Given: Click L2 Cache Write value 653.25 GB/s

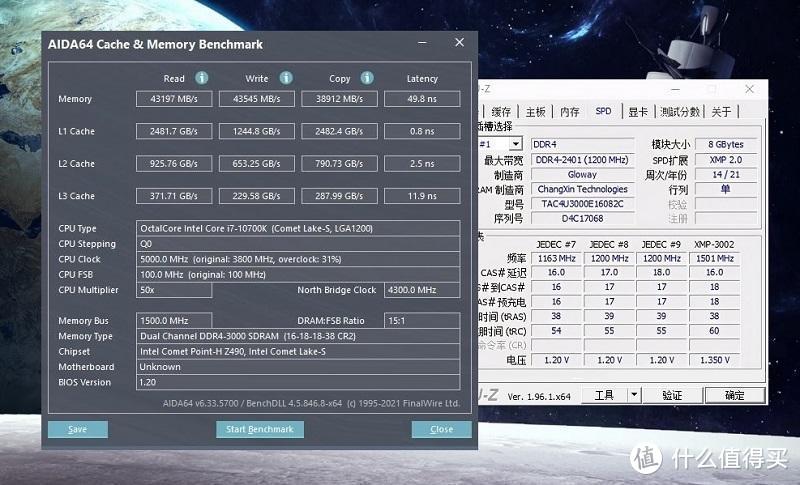Looking at the screenshot, I should point(257,164).
